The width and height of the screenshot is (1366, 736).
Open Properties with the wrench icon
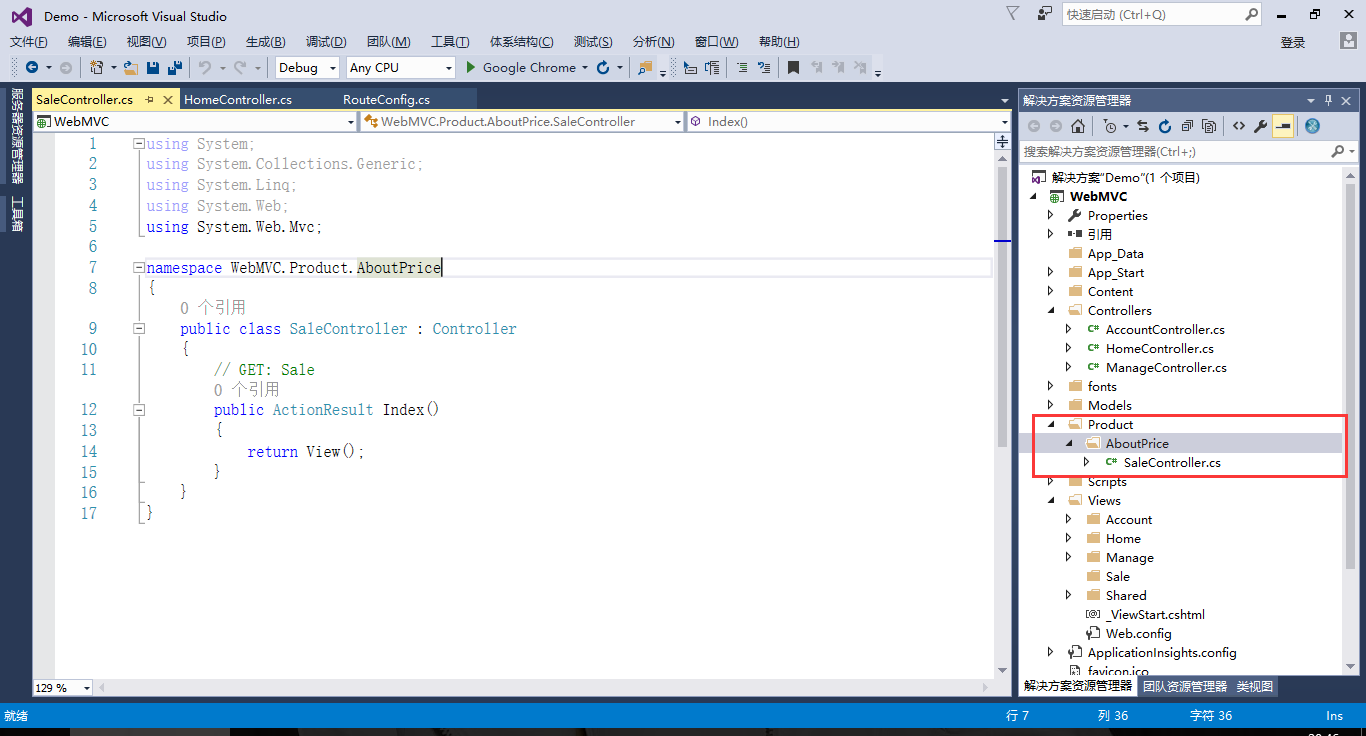(1260, 126)
